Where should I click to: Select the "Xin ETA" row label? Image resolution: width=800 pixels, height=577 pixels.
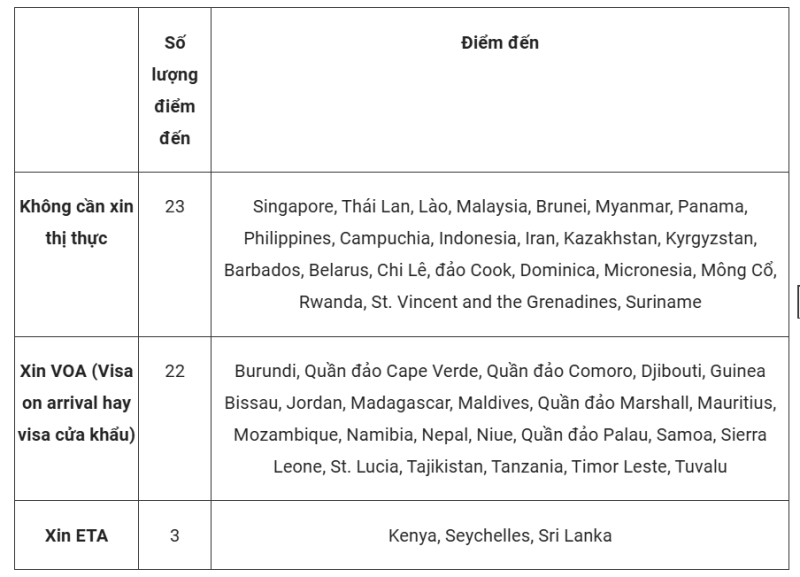75,535
